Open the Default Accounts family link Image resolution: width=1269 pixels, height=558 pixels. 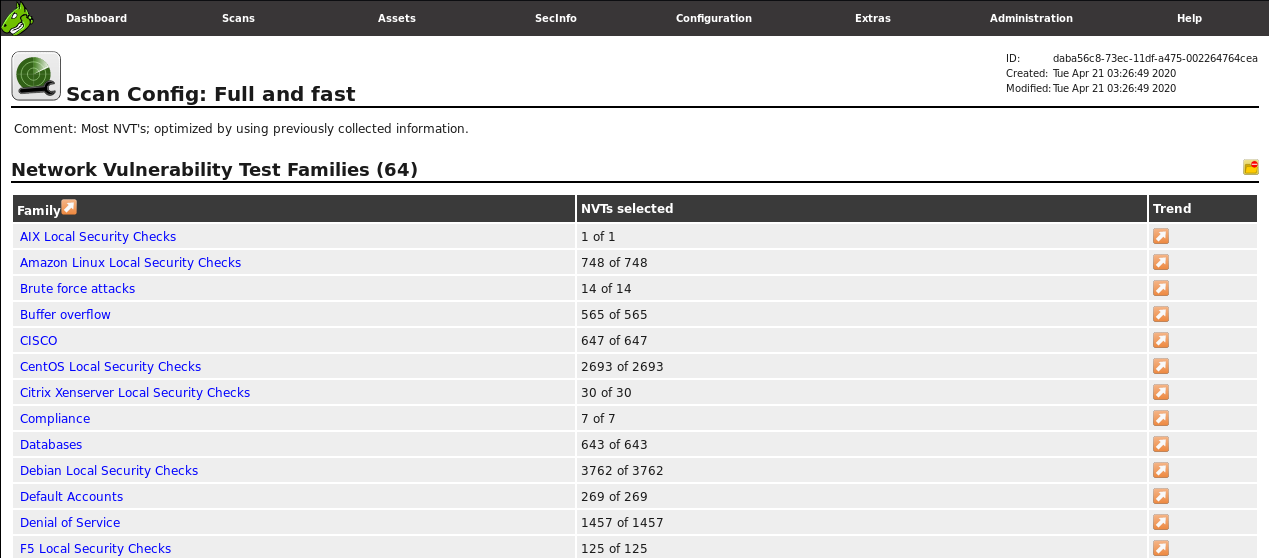tap(71, 497)
